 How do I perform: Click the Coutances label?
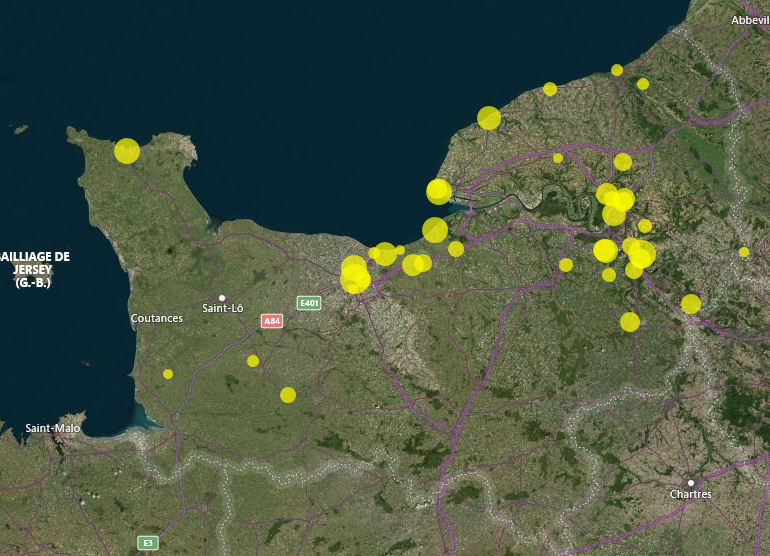[157, 318]
